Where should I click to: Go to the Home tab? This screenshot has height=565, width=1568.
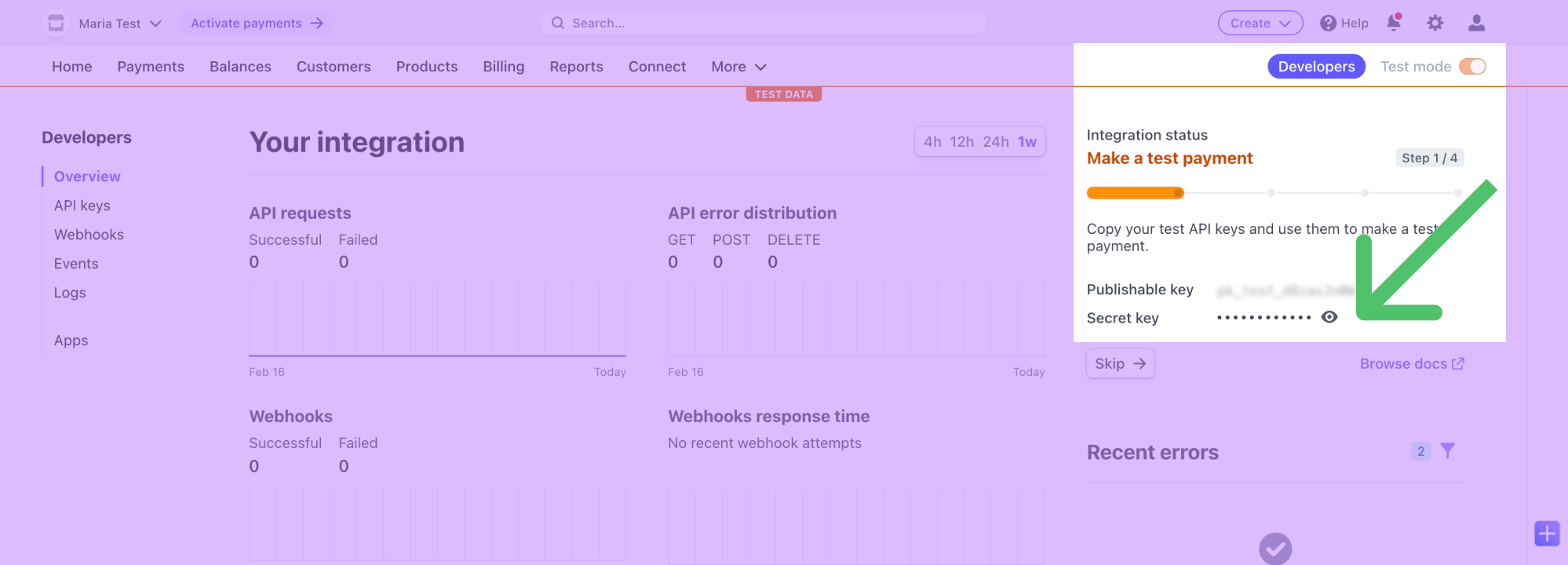pyautogui.click(x=72, y=67)
